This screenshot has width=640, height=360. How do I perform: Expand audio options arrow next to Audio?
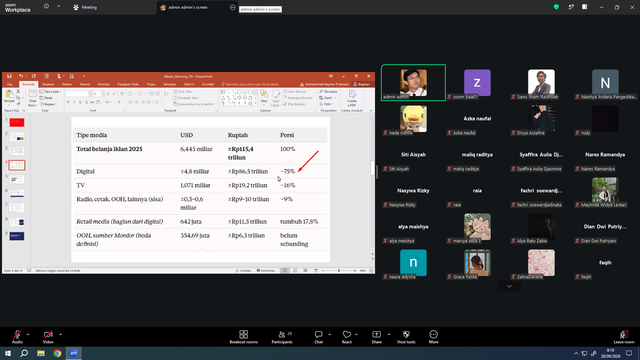pos(28,334)
